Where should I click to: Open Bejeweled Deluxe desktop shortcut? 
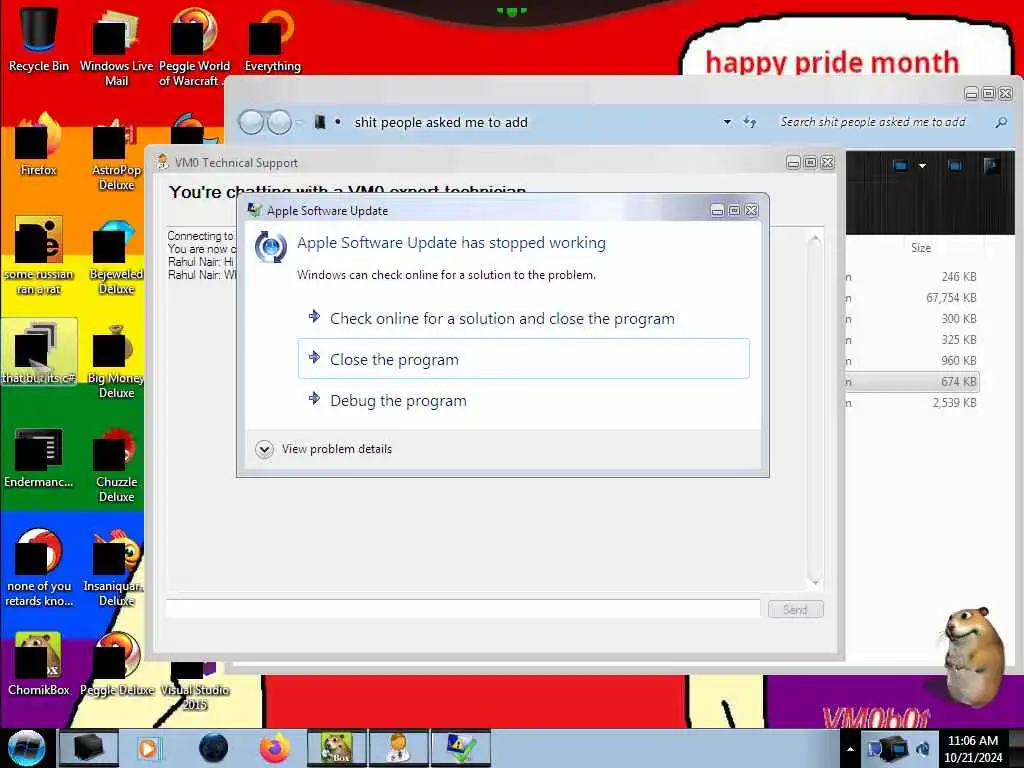click(x=116, y=257)
